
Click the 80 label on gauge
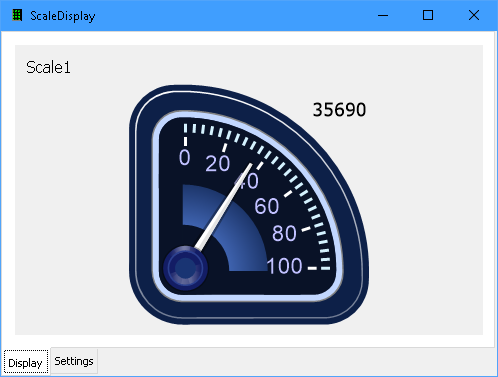[284, 233]
